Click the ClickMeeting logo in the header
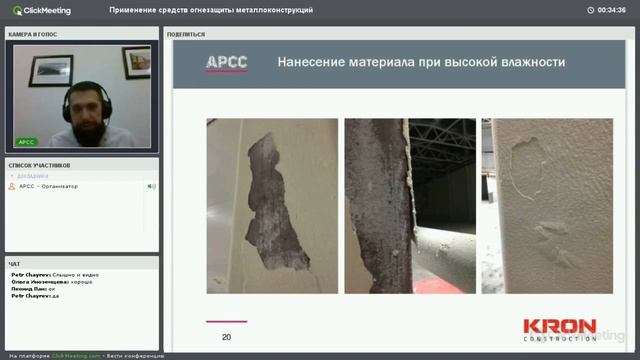This screenshot has height=360, width=640. [x=42, y=11]
